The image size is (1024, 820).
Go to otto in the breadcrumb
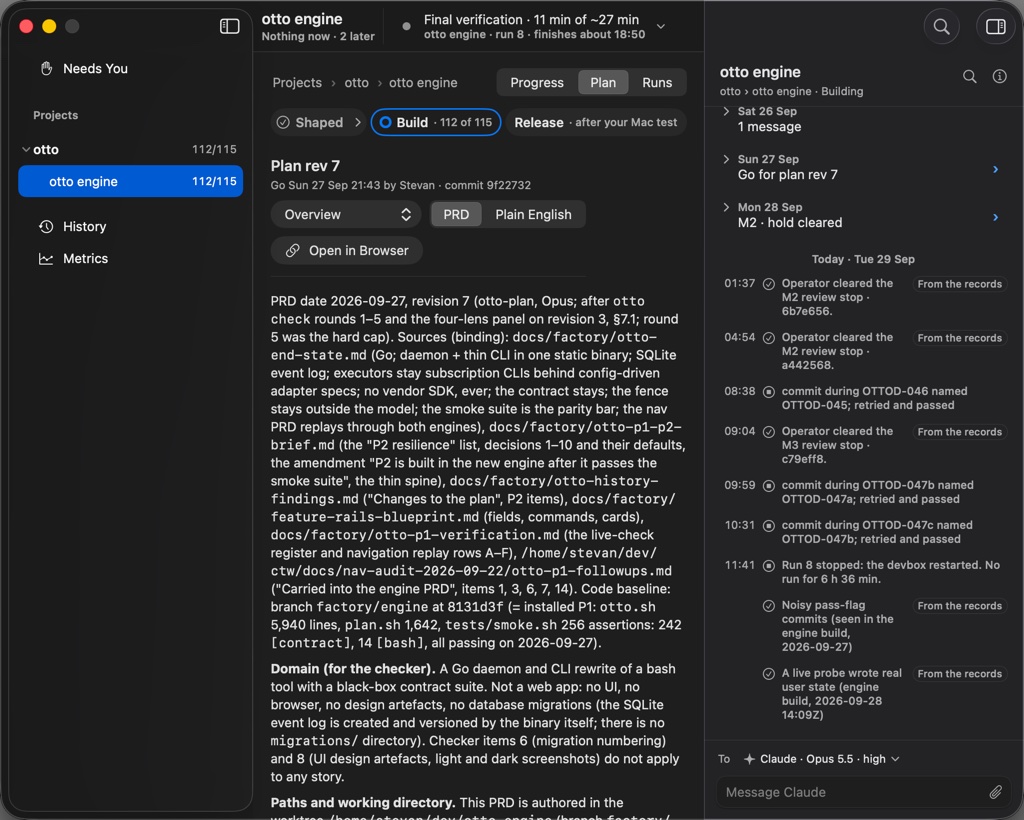tap(357, 83)
